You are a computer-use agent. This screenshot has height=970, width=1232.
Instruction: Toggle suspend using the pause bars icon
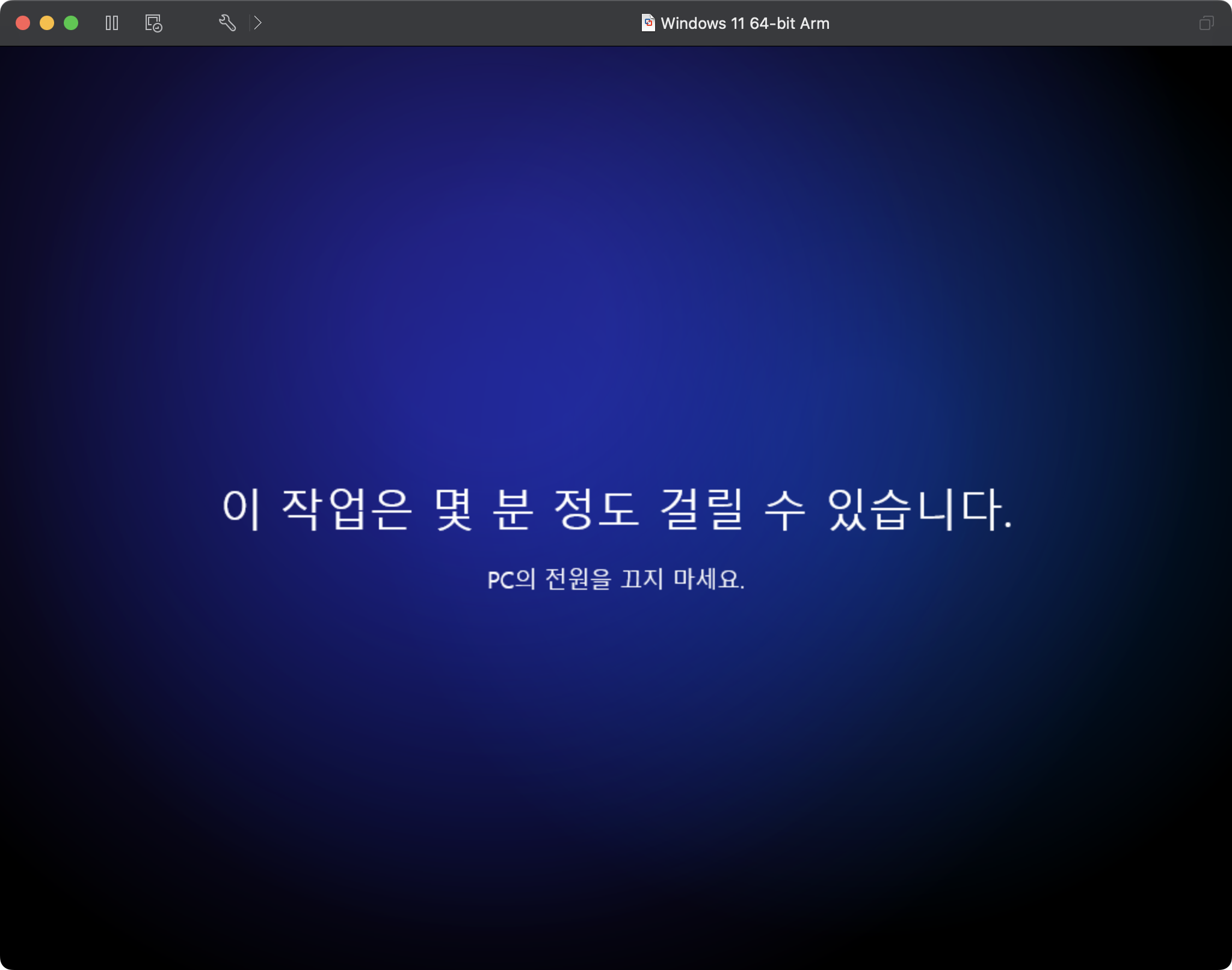[112, 23]
